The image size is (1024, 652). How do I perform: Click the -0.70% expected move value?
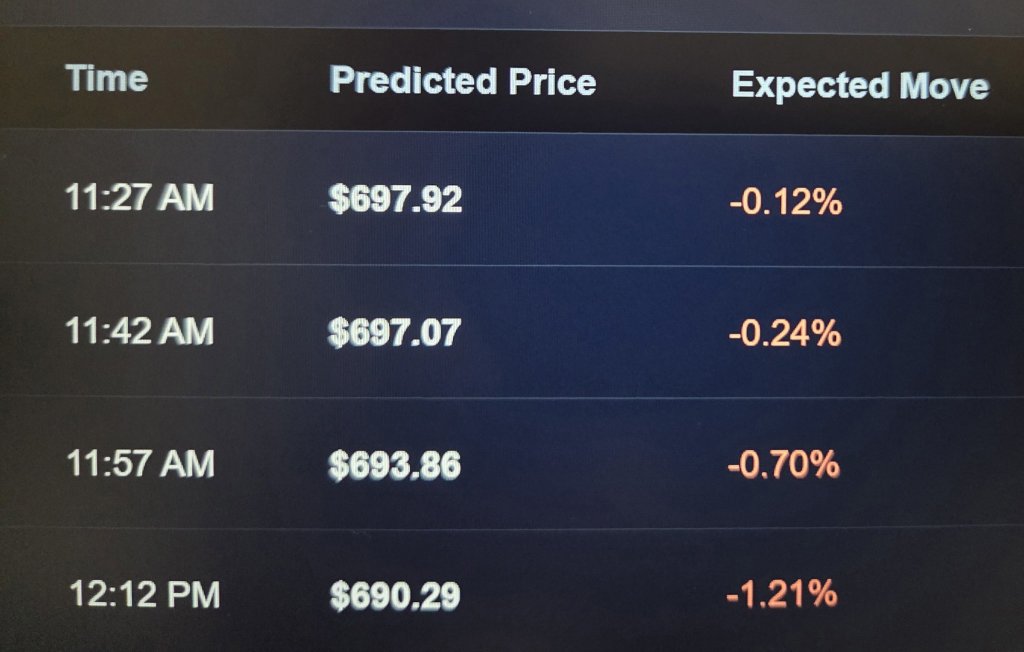784,464
